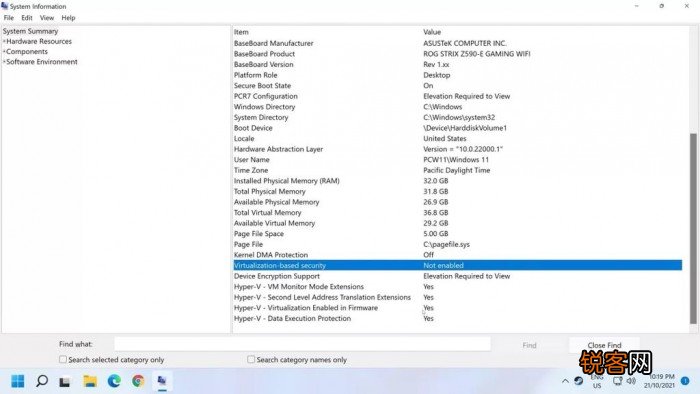Image resolution: width=700 pixels, height=394 pixels.
Task: Show hidden tray icons chevron
Action: tap(565, 381)
